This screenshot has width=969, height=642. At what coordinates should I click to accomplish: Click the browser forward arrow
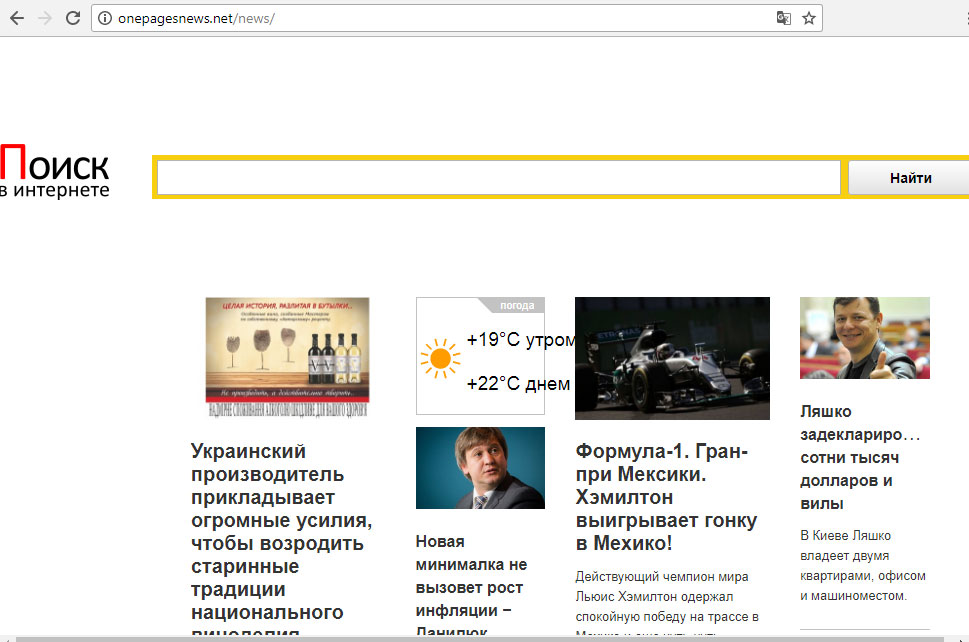click(x=45, y=18)
